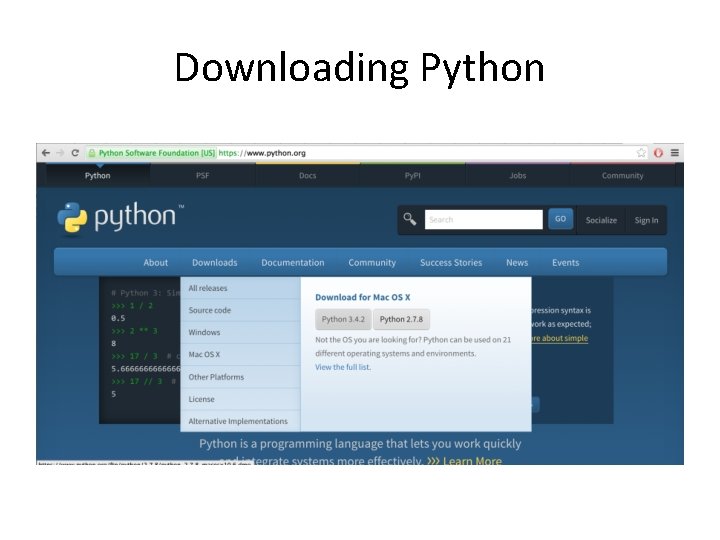The image size is (720, 540).
Task: Click the browser forward arrow
Action: (60, 153)
